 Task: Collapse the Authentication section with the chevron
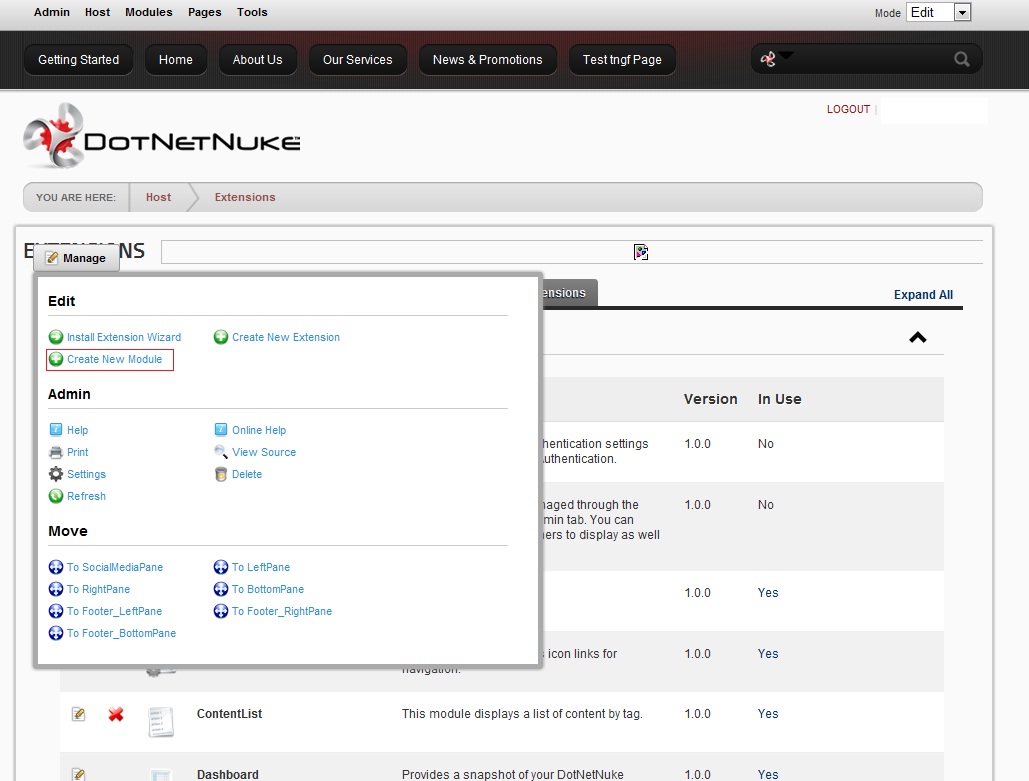point(917,338)
